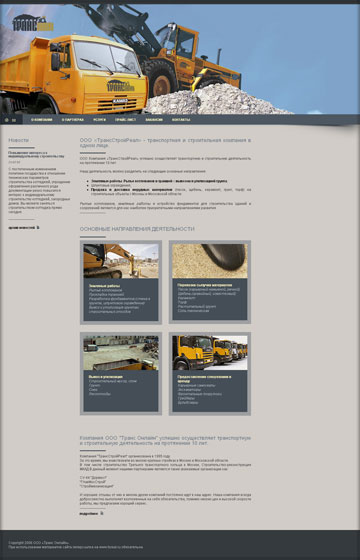This screenshot has width=360, height=560.
Task: Open the 'Услуги' menu item
Action: point(100,120)
